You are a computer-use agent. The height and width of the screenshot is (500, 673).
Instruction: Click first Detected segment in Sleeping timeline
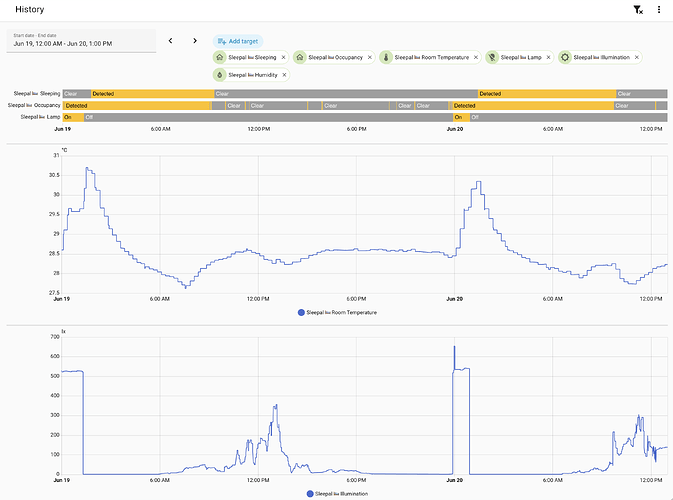pos(152,94)
